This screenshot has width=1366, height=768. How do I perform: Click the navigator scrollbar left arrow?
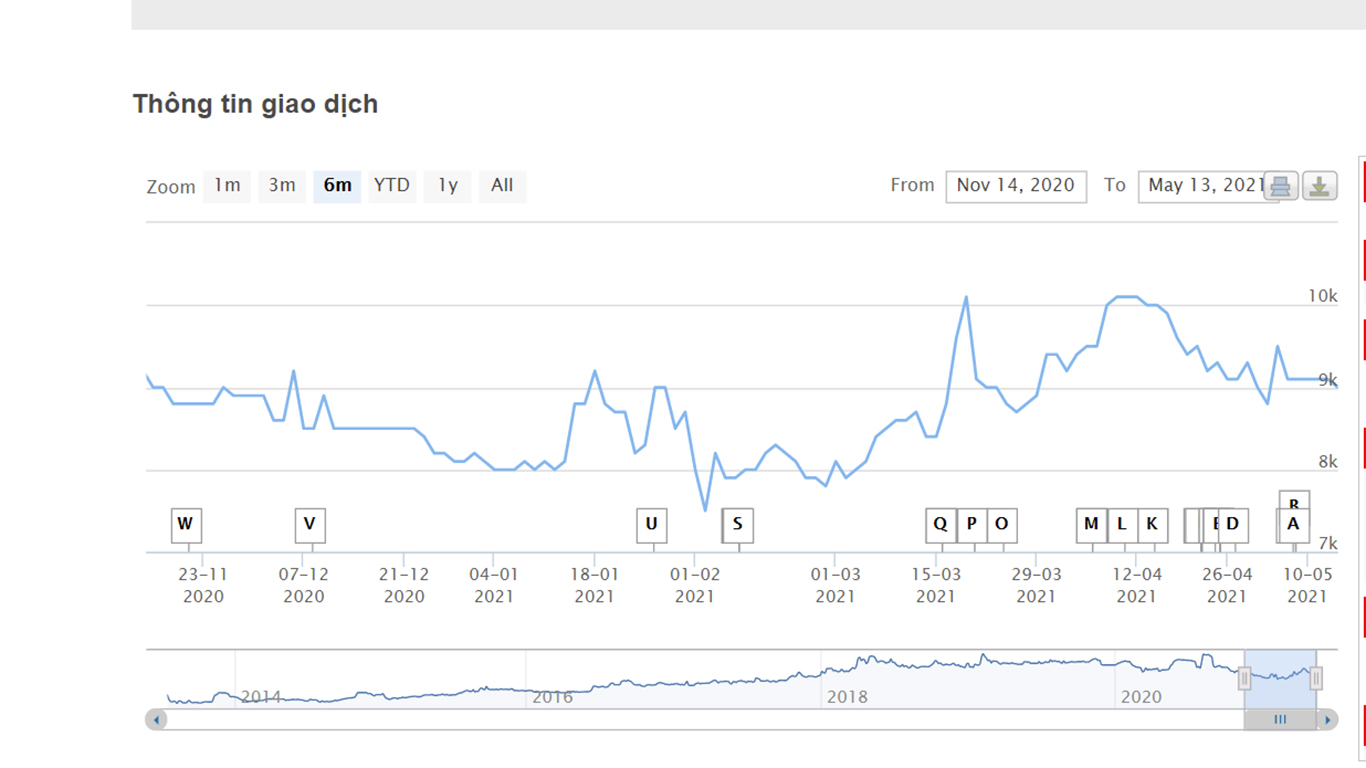157,719
